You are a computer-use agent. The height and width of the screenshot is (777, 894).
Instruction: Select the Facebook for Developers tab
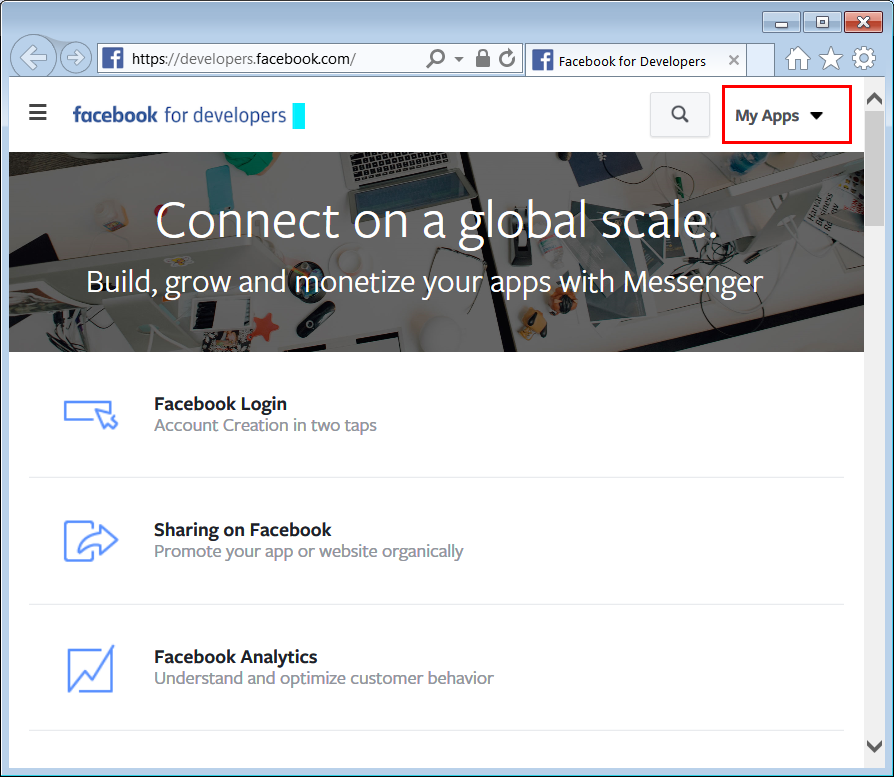[x=635, y=60]
